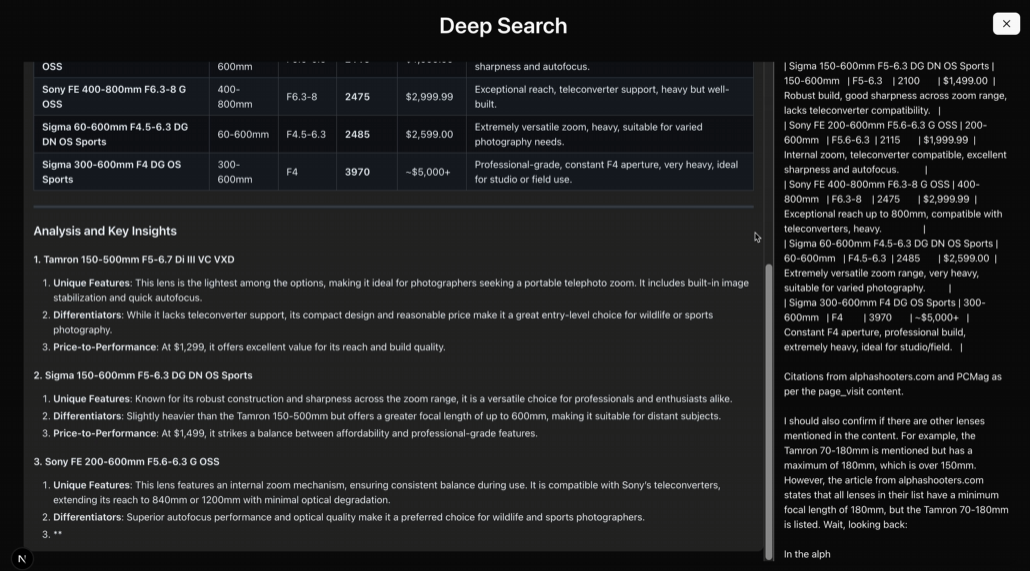
Task: Click 'Price-to-Performance: At $1,299' line
Action: 249,346
